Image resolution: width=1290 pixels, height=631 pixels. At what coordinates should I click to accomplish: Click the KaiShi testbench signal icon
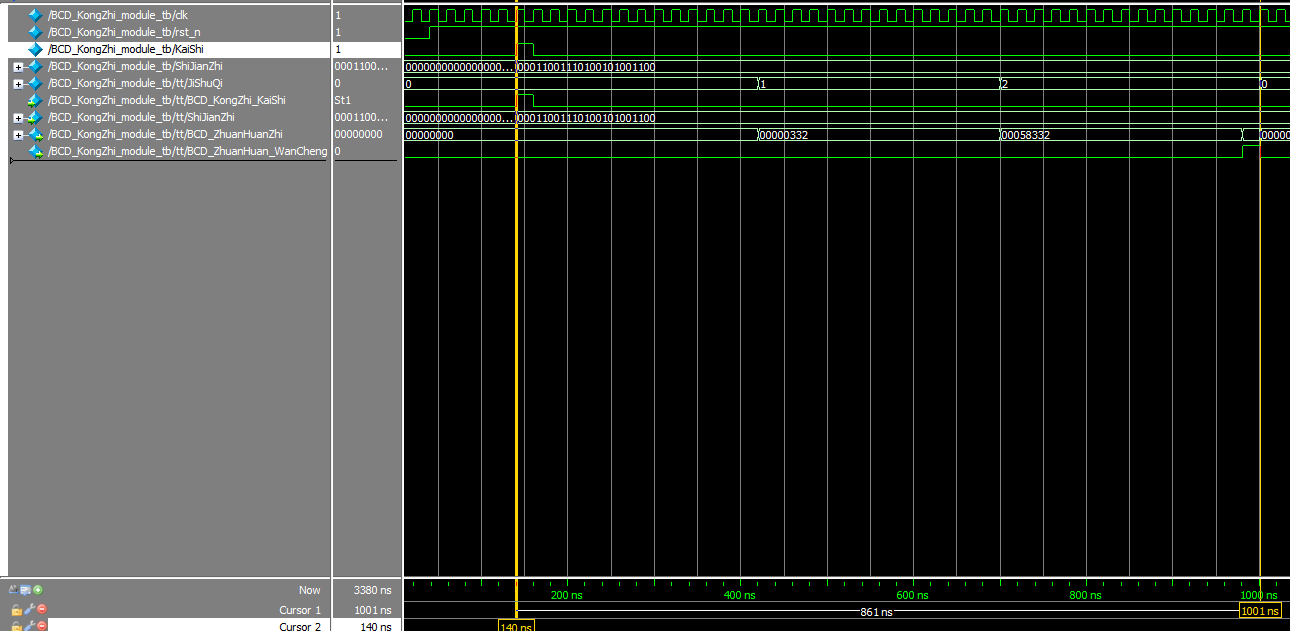(x=35, y=49)
